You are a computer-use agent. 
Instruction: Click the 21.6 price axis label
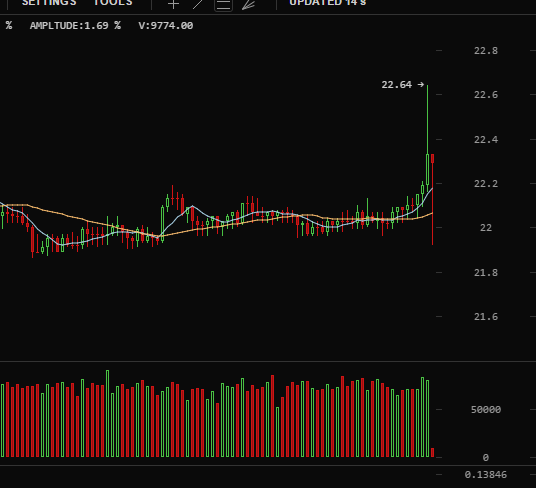coord(486,317)
